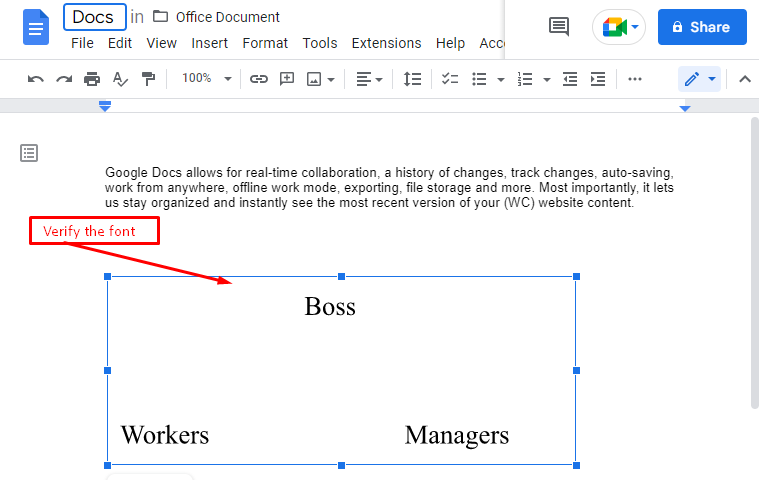Open the image insert dropdown arrow
This screenshot has height=480, width=759.
(331, 79)
